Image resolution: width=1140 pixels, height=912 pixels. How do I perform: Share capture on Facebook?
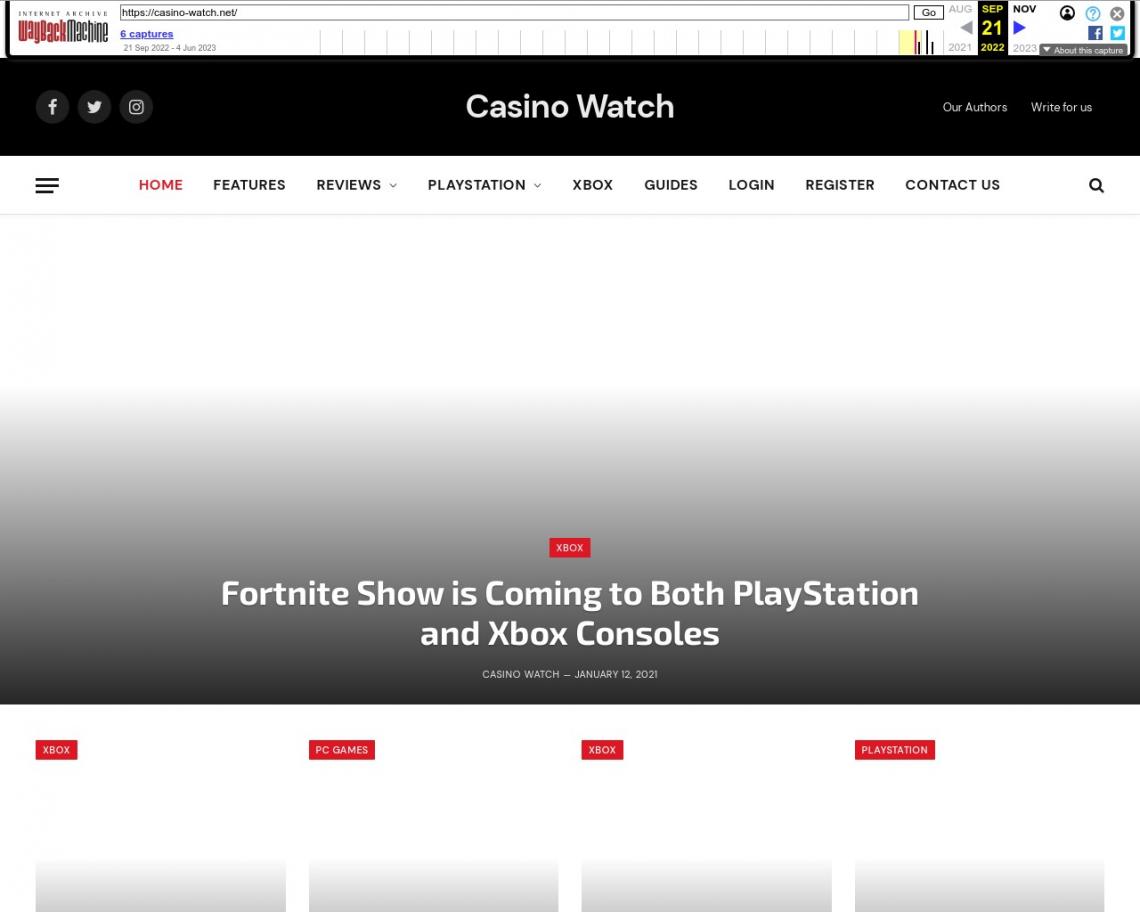[1095, 33]
